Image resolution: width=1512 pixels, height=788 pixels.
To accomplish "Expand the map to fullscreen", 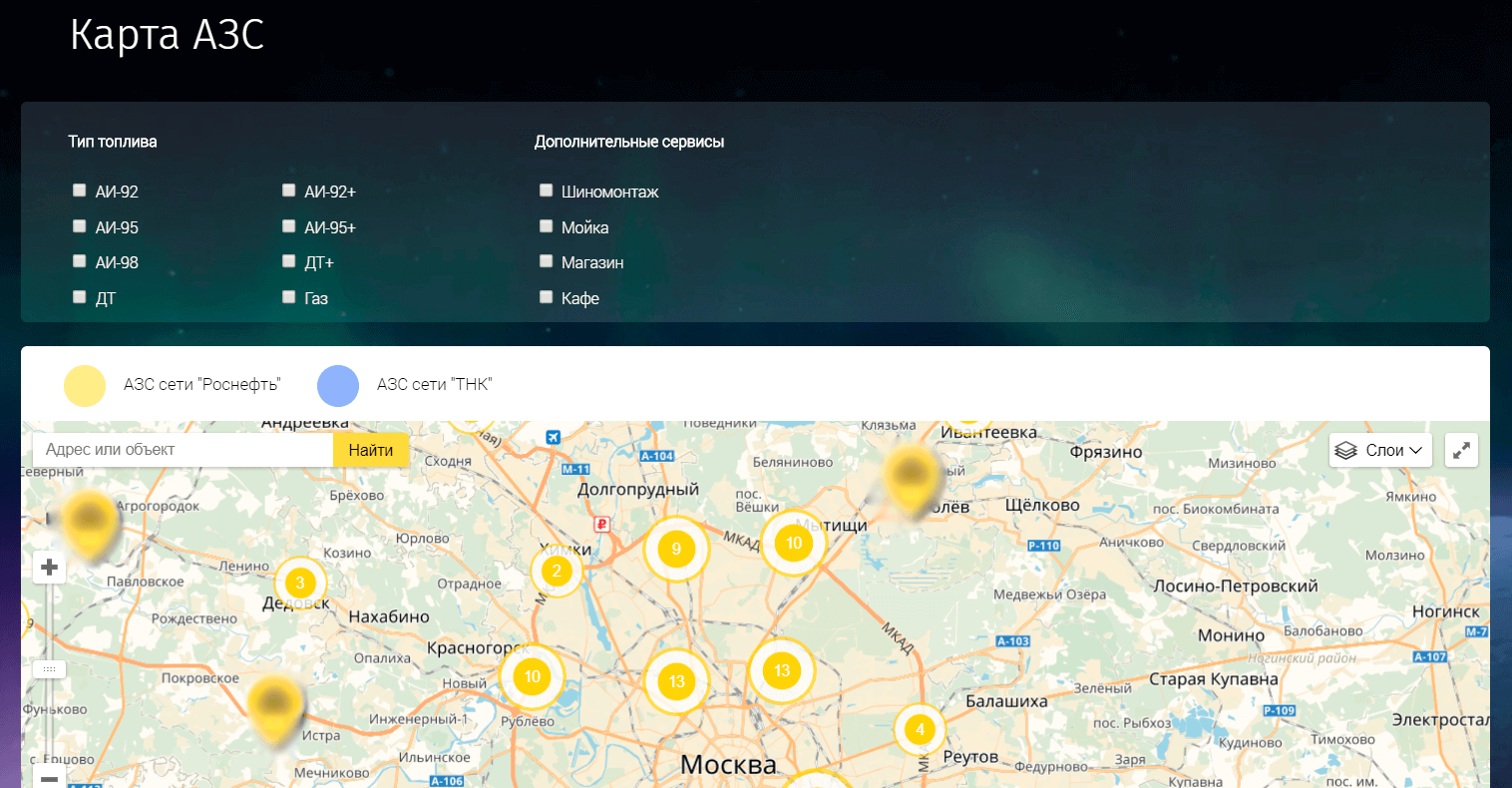I will [x=1461, y=450].
